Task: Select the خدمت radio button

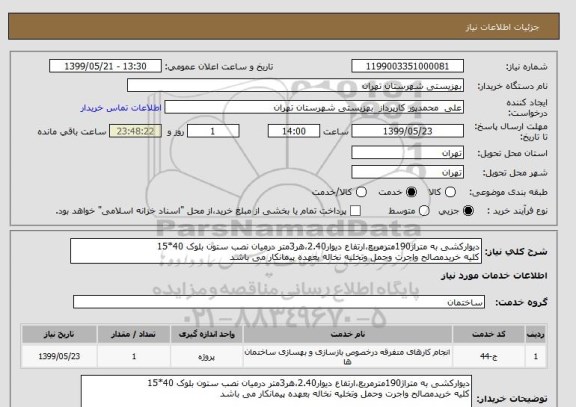Action: coord(411,192)
